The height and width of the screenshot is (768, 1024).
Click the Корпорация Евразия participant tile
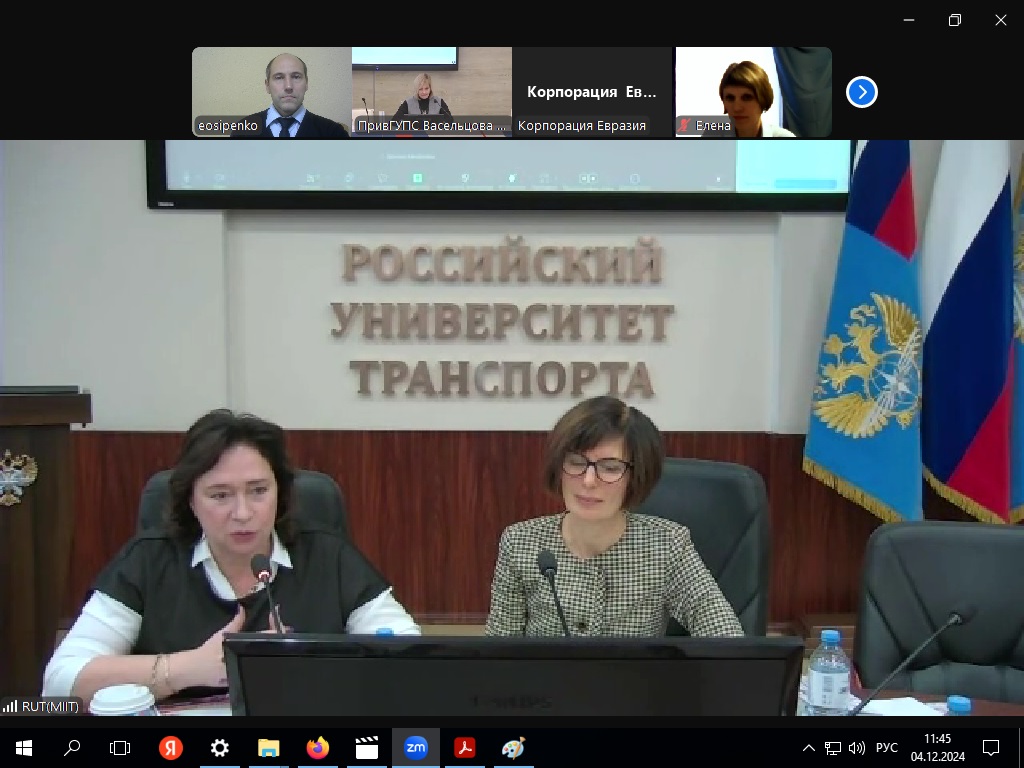point(591,91)
